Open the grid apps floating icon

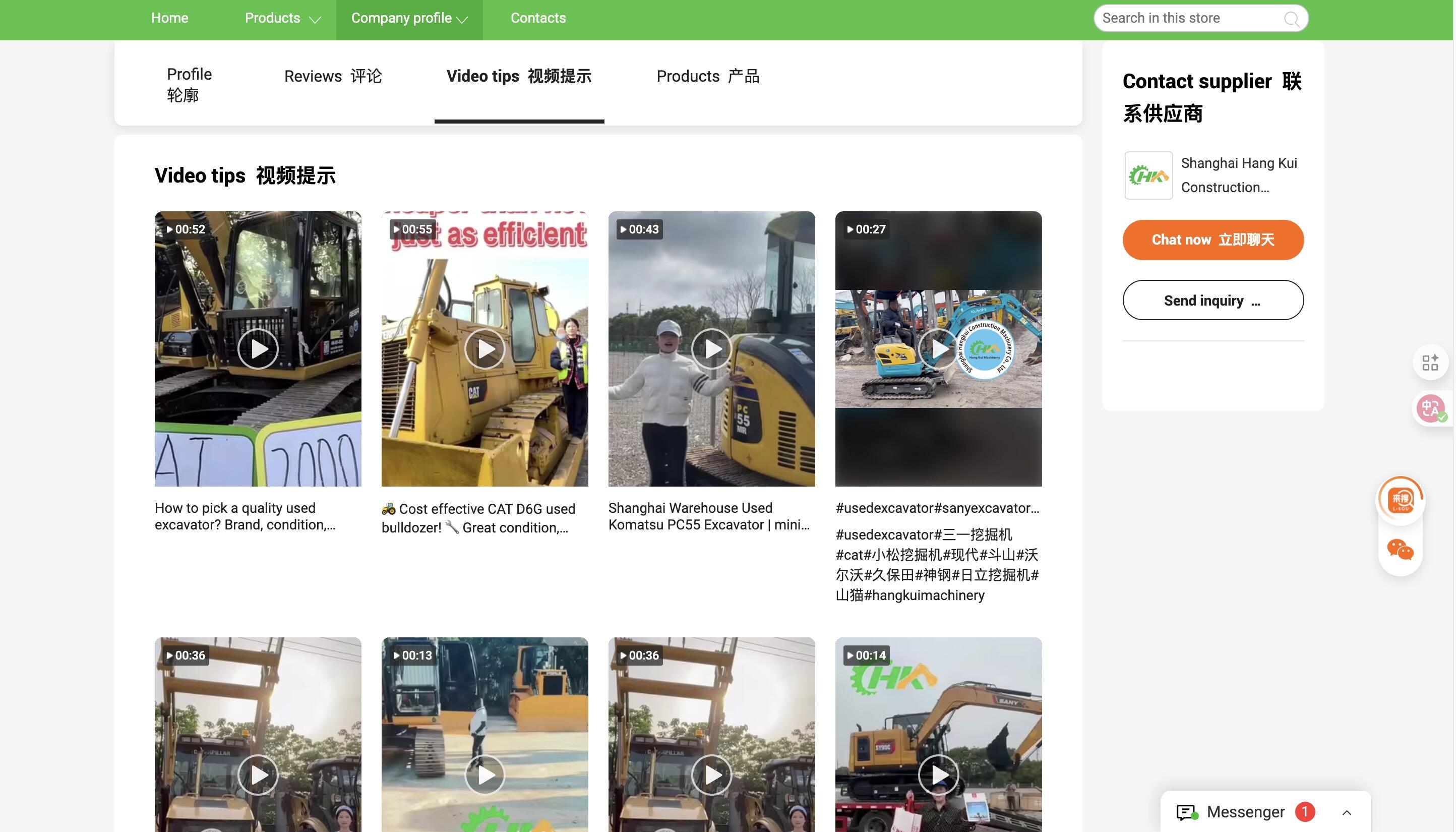[1430, 362]
